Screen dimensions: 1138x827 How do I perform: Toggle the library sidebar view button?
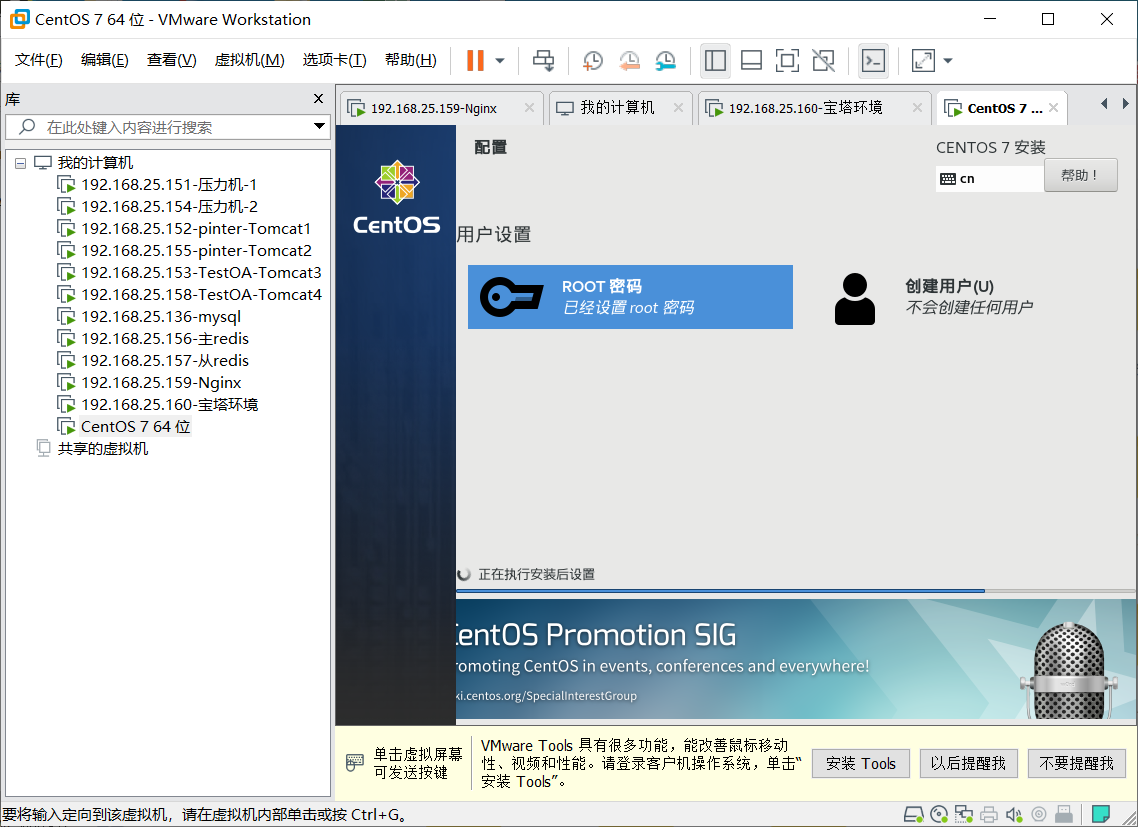715,60
